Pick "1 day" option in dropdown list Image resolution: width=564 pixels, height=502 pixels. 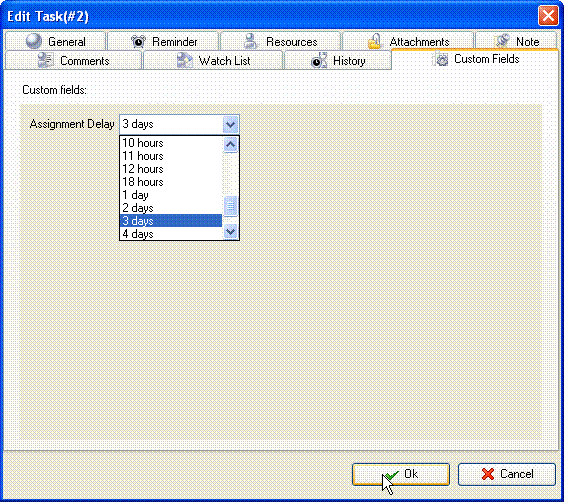point(171,195)
